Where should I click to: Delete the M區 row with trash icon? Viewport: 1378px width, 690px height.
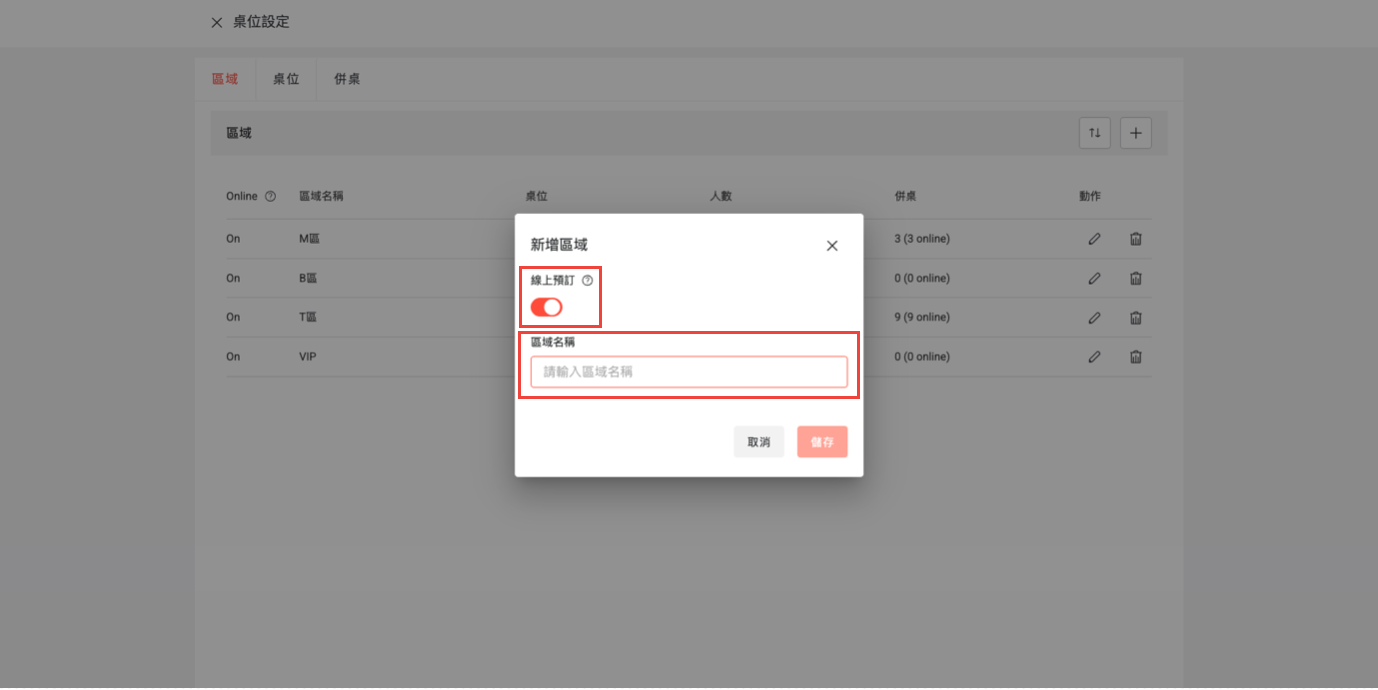(x=1136, y=239)
